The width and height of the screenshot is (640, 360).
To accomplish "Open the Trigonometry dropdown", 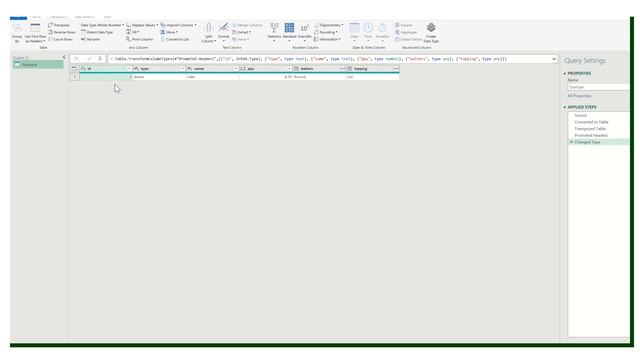I will (x=329, y=25).
